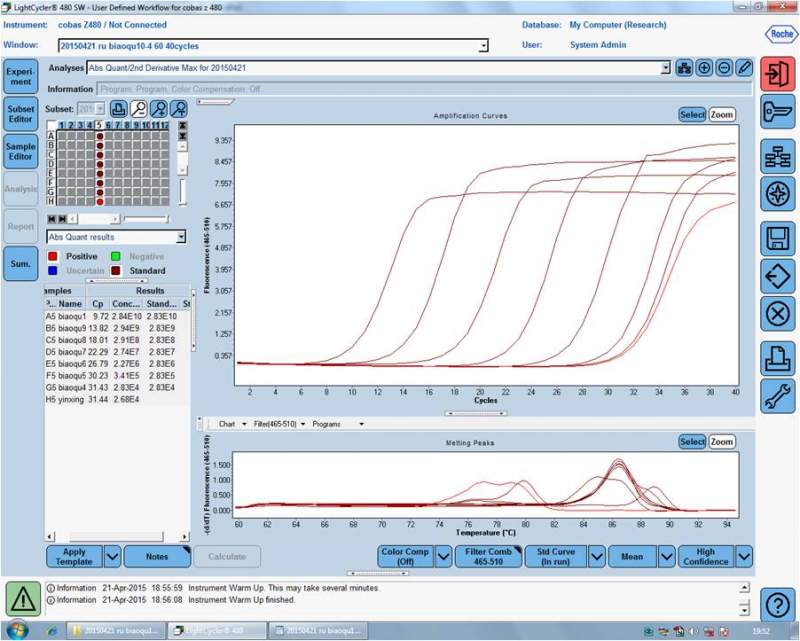Click the pencil rename analysis icon
The height and width of the screenshot is (641, 800).
744,68
